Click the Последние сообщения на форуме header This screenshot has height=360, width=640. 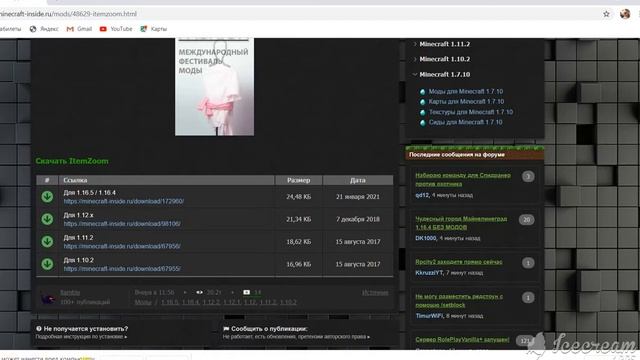tap(457, 155)
